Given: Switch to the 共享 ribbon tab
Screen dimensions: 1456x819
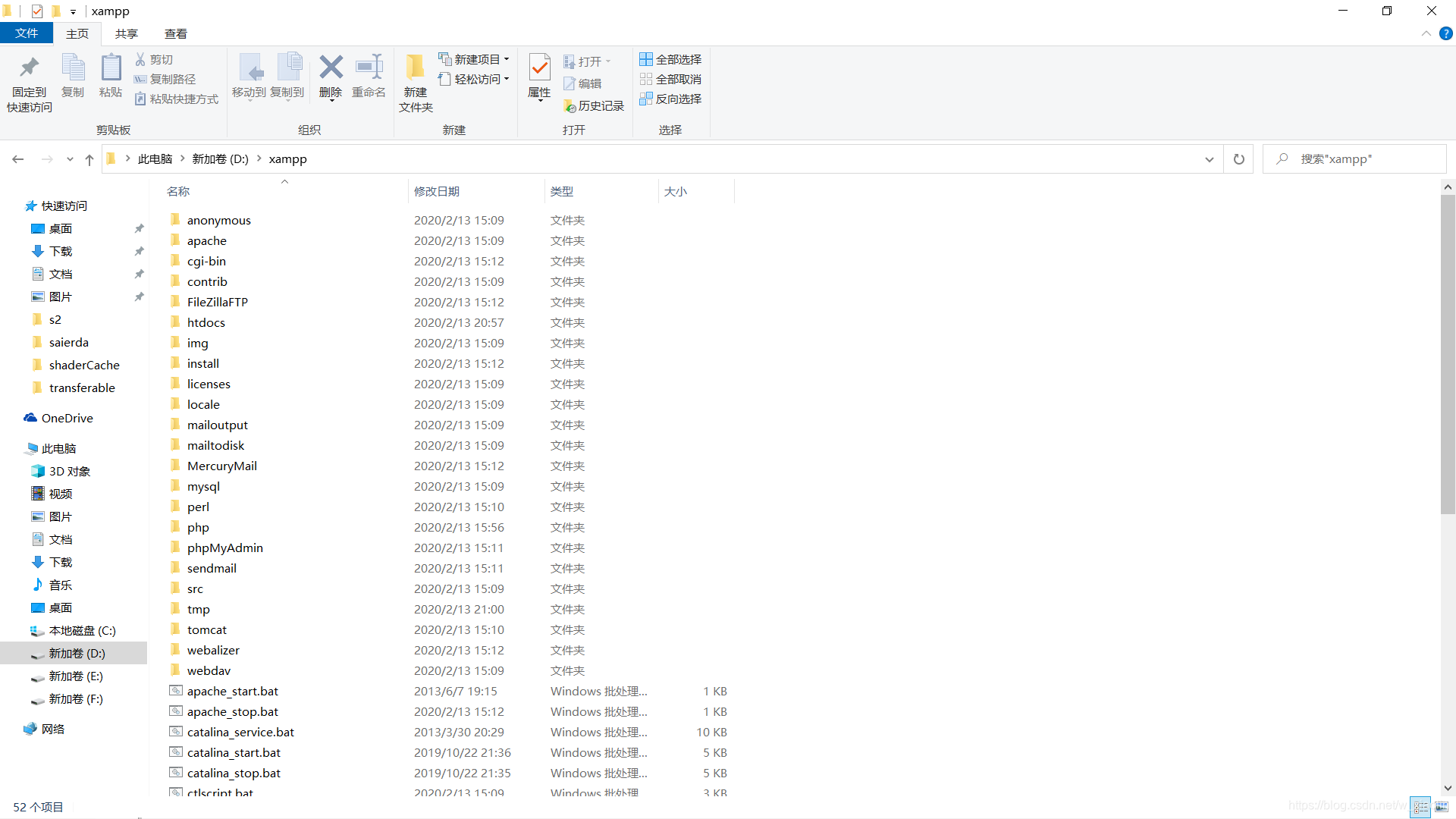Looking at the screenshot, I should (x=127, y=33).
